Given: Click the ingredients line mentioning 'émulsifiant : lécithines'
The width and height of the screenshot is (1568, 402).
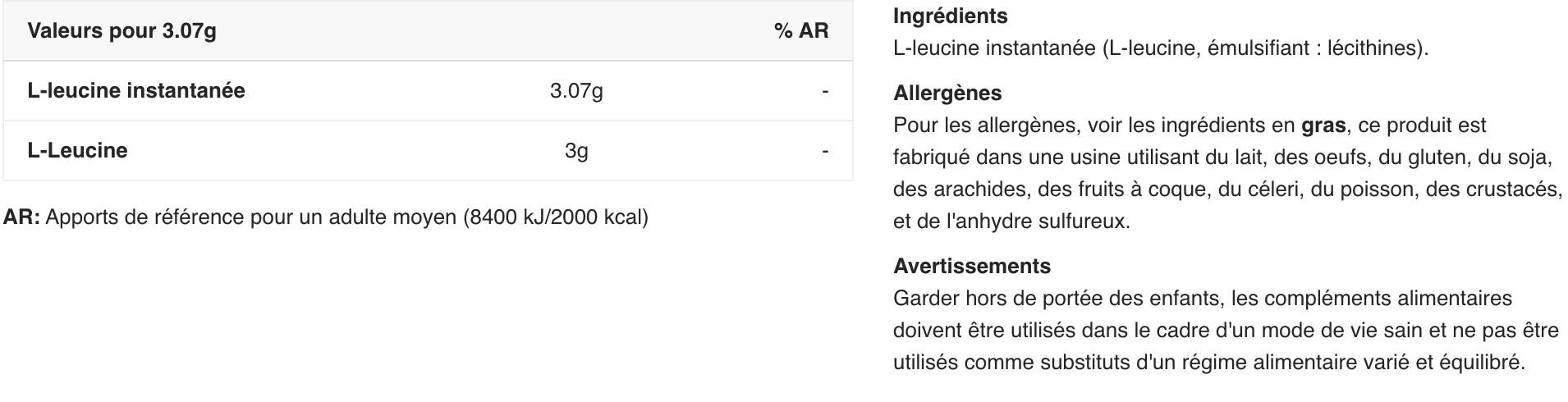Looking at the screenshot, I should pyautogui.click(x=1160, y=48).
